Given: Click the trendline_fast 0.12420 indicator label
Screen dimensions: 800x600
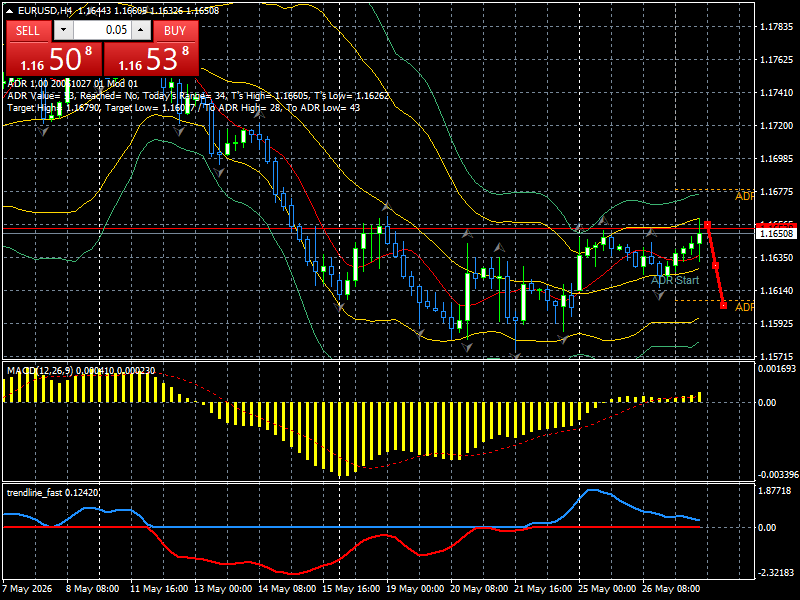Looking at the screenshot, I should [53, 493].
